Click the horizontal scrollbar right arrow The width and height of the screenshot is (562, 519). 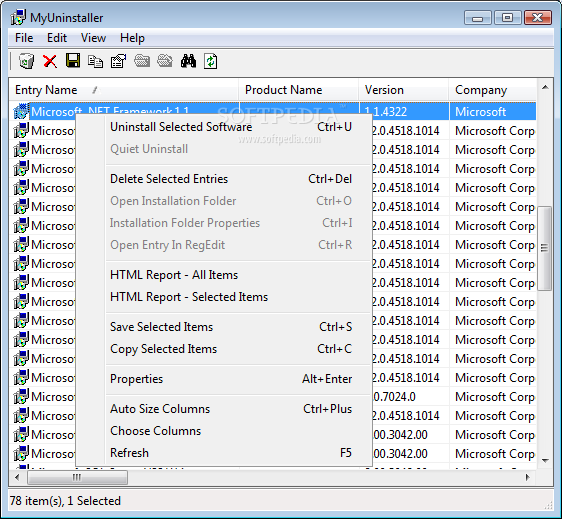tap(528, 477)
